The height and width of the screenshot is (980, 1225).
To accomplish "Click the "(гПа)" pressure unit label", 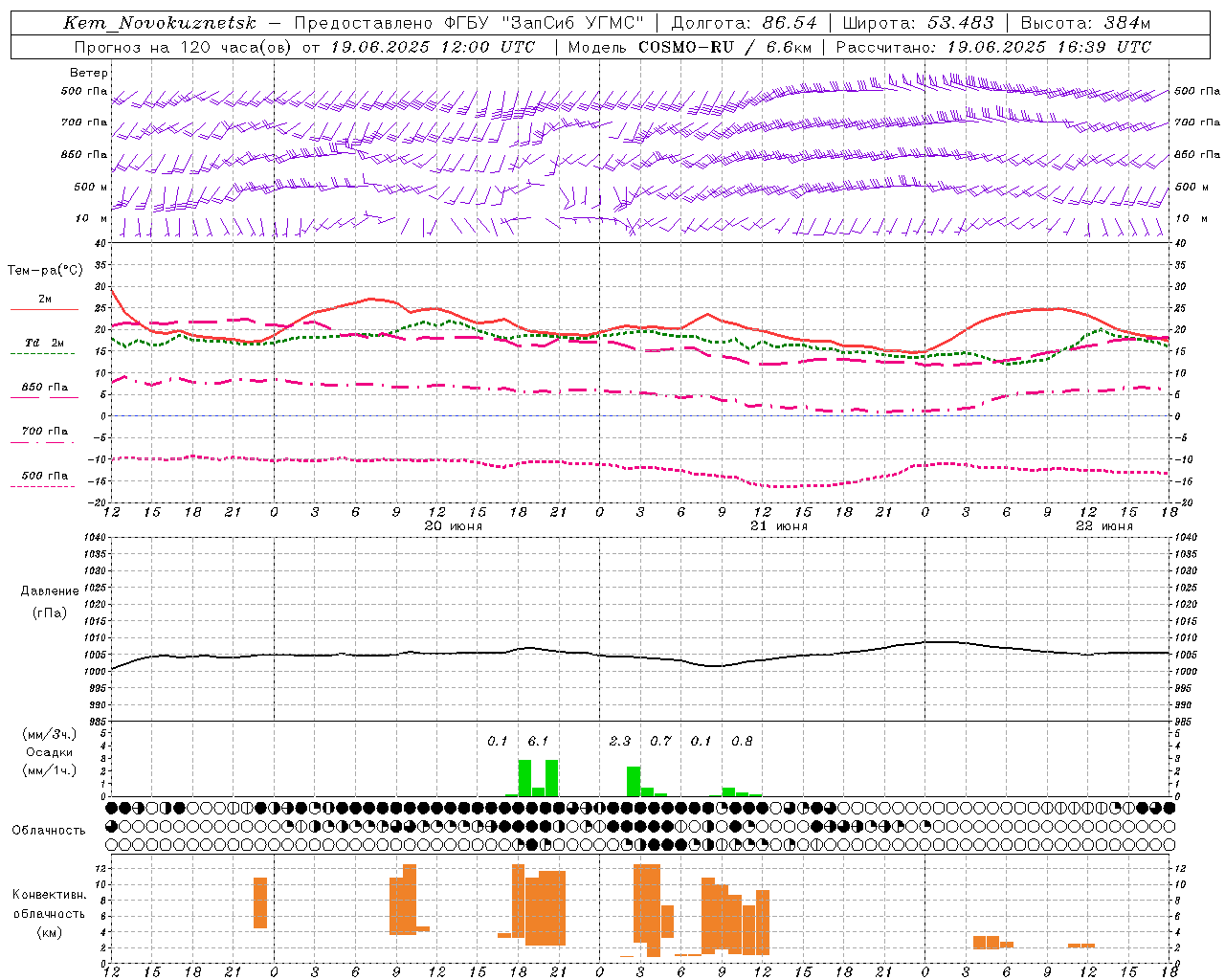I will pyautogui.click(x=50, y=612).
